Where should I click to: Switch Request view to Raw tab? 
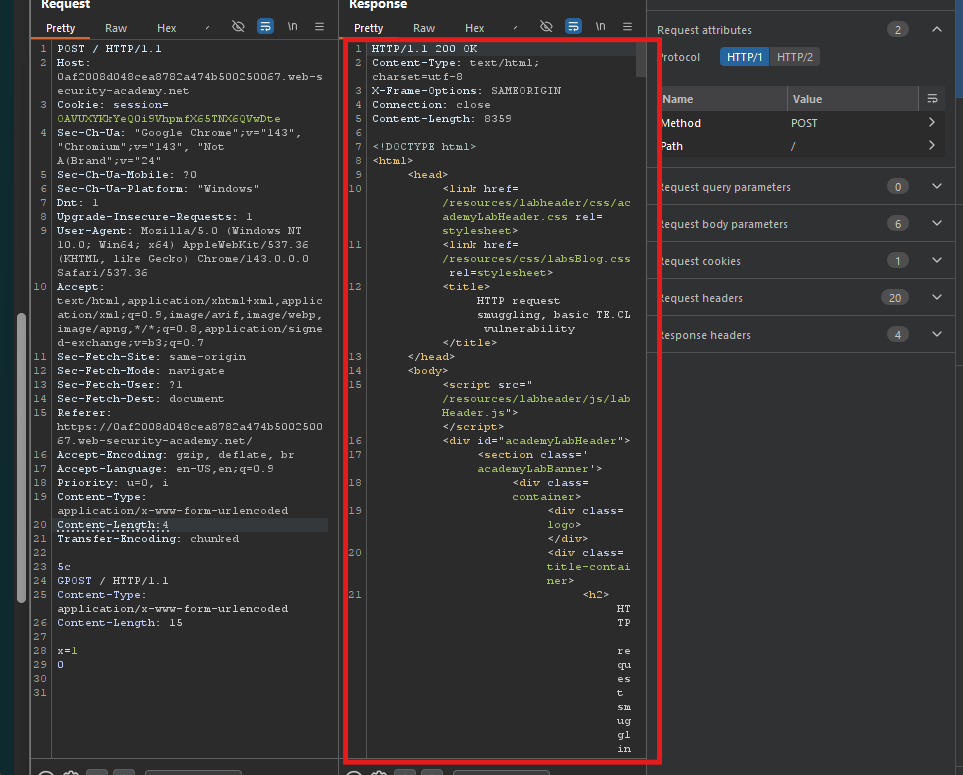pyautogui.click(x=115, y=28)
